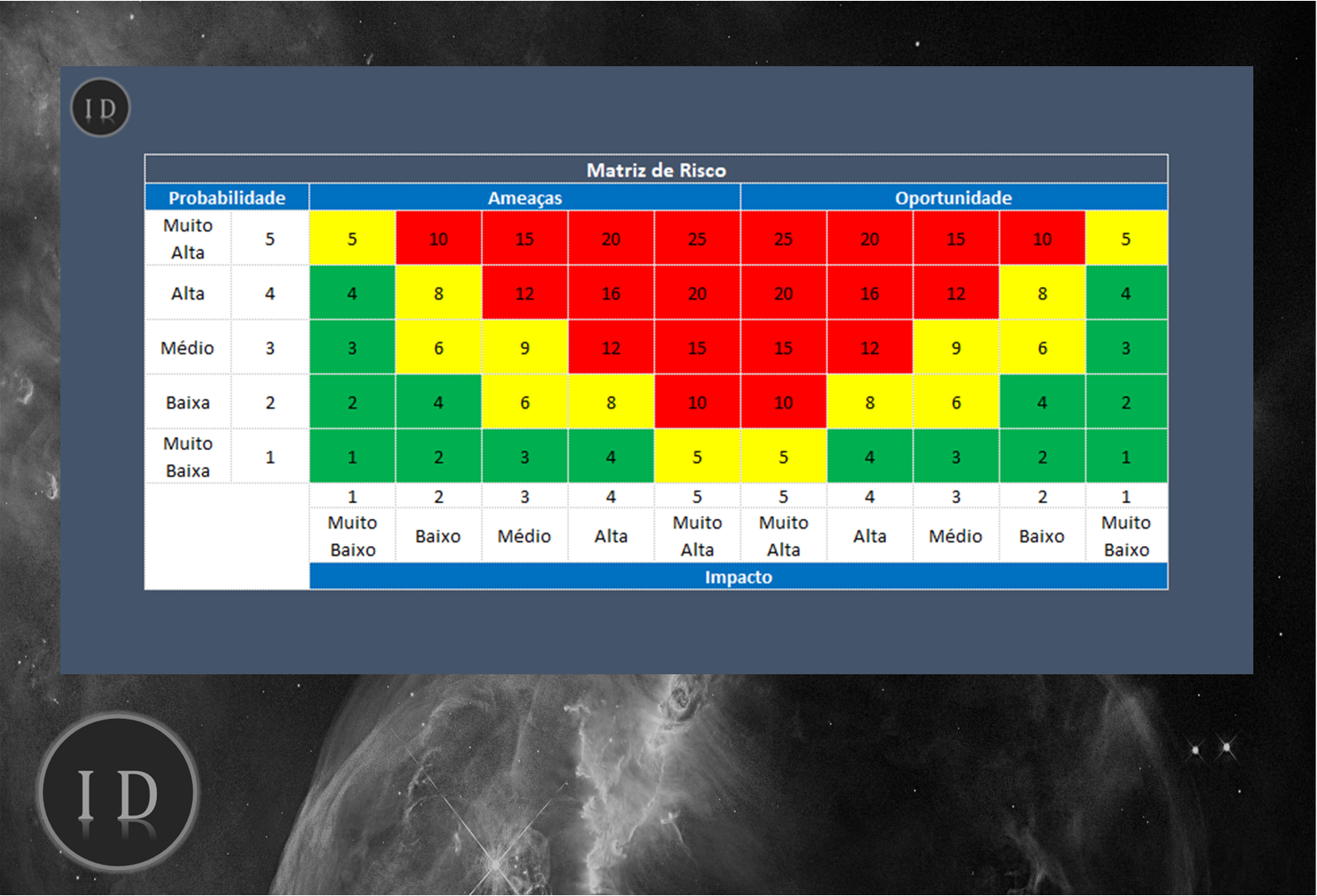Select the 'Matriz de Risco' title
Image resolution: width=1317 pixels, height=896 pixels.
(x=656, y=170)
